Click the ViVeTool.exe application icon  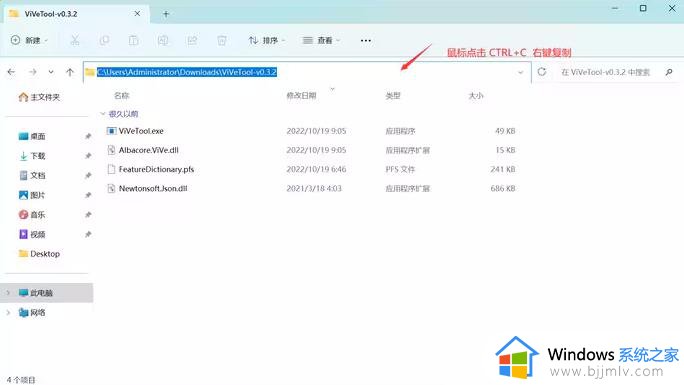click(x=111, y=131)
